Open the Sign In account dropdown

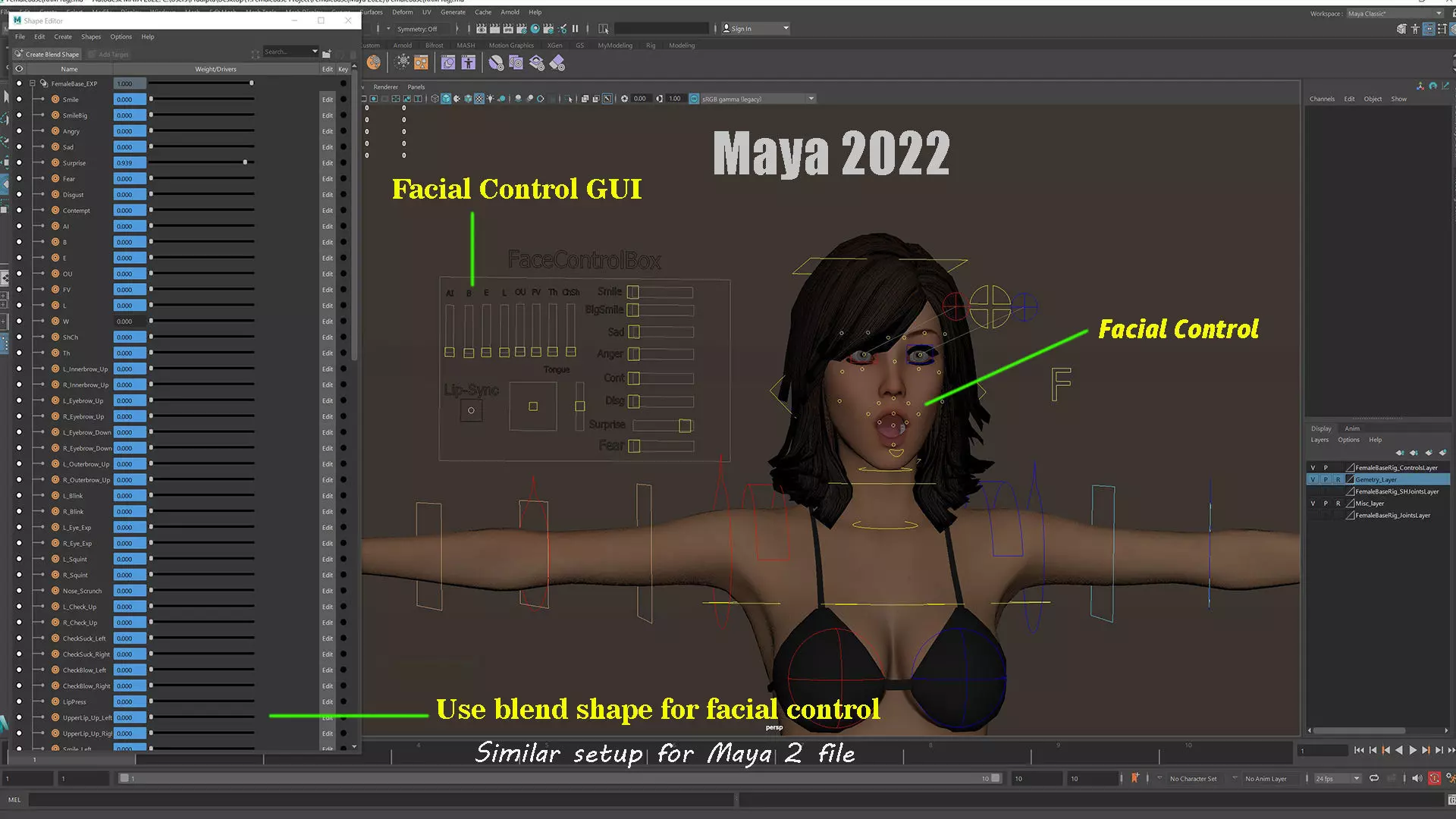pyautogui.click(x=755, y=29)
